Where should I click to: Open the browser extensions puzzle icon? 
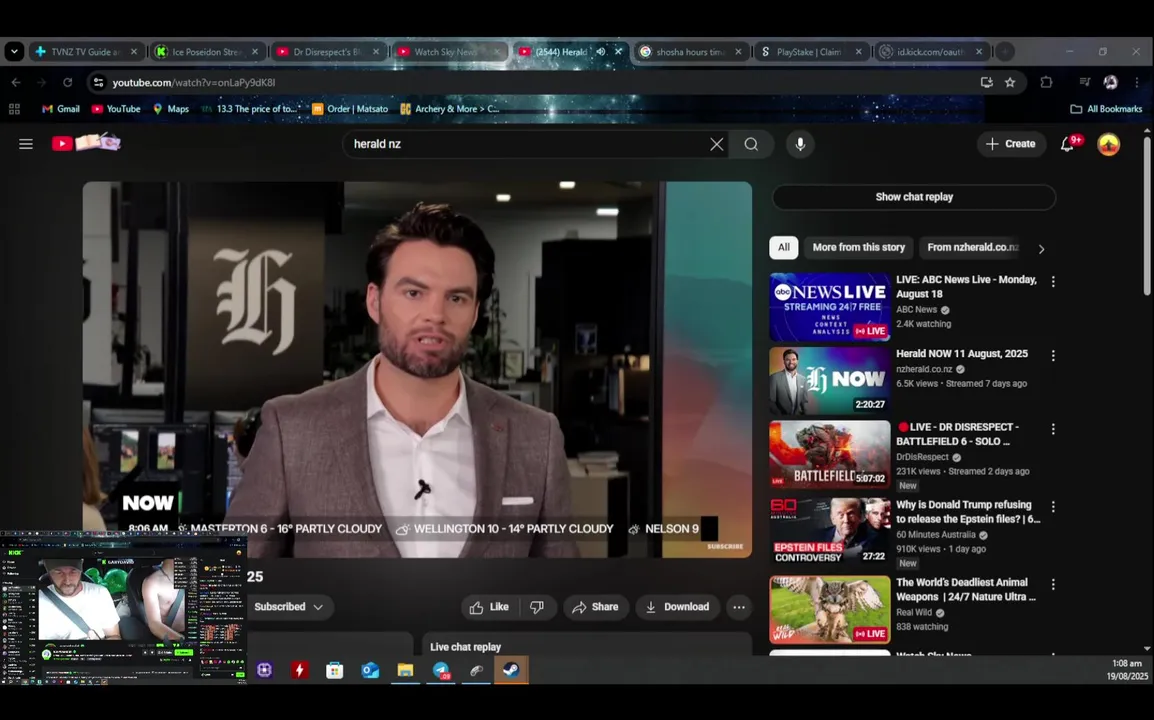click(1046, 82)
